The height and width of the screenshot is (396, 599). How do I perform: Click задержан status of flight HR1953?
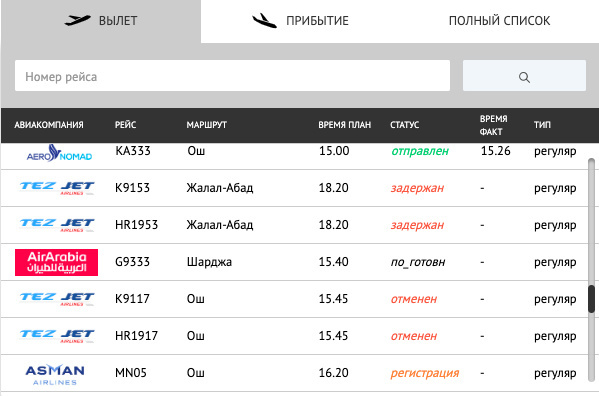(417, 225)
